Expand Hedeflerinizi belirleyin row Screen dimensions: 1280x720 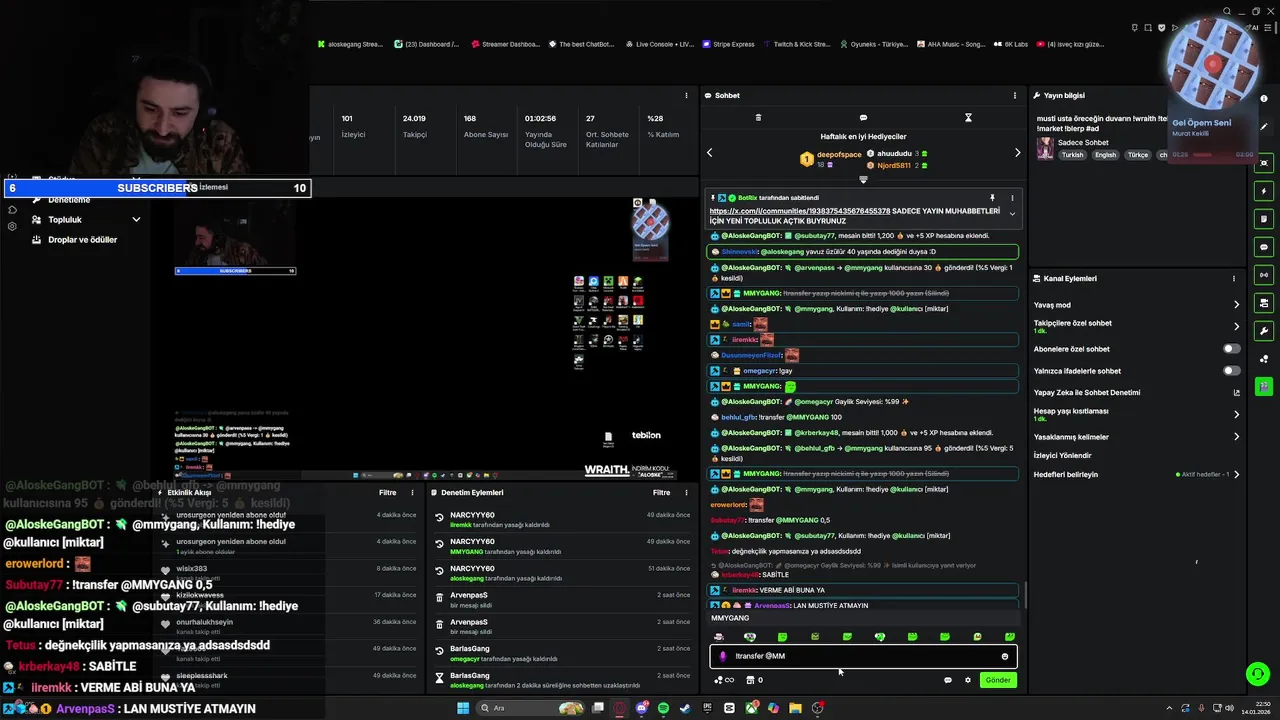tap(1136, 475)
